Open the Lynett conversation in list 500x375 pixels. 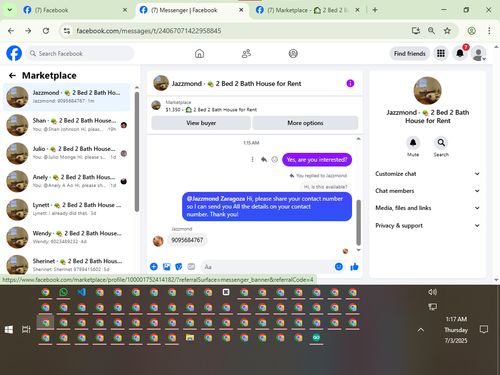(67, 209)
